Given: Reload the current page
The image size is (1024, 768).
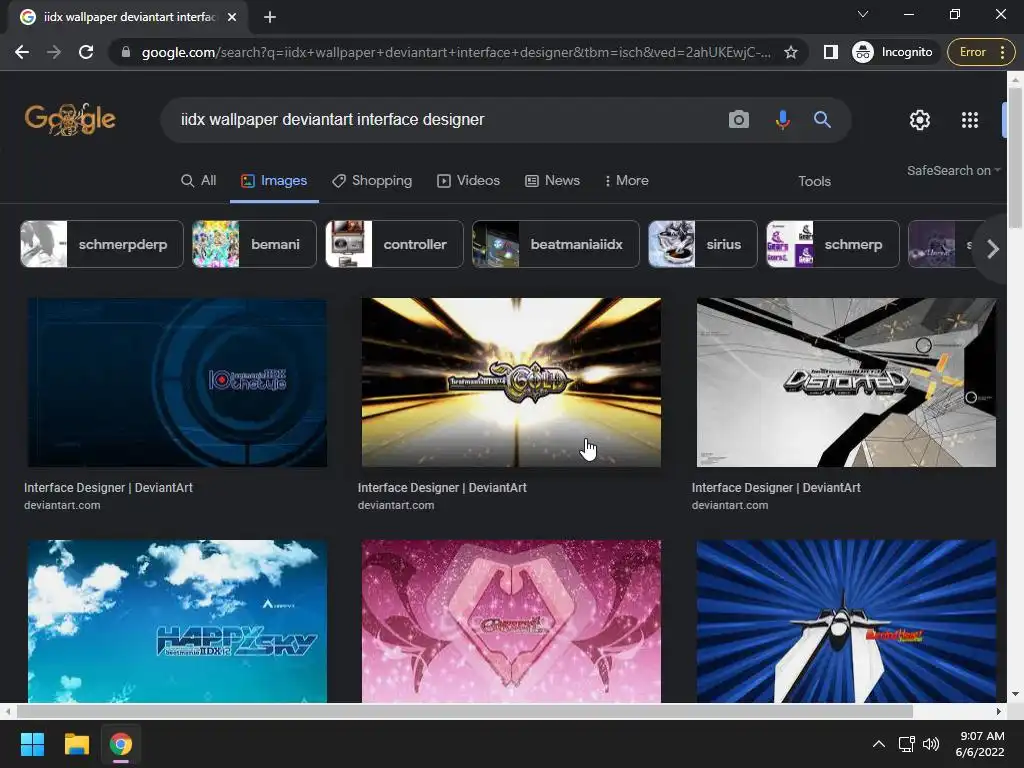Looking at the screenshot, I should [x=86, y=52].
